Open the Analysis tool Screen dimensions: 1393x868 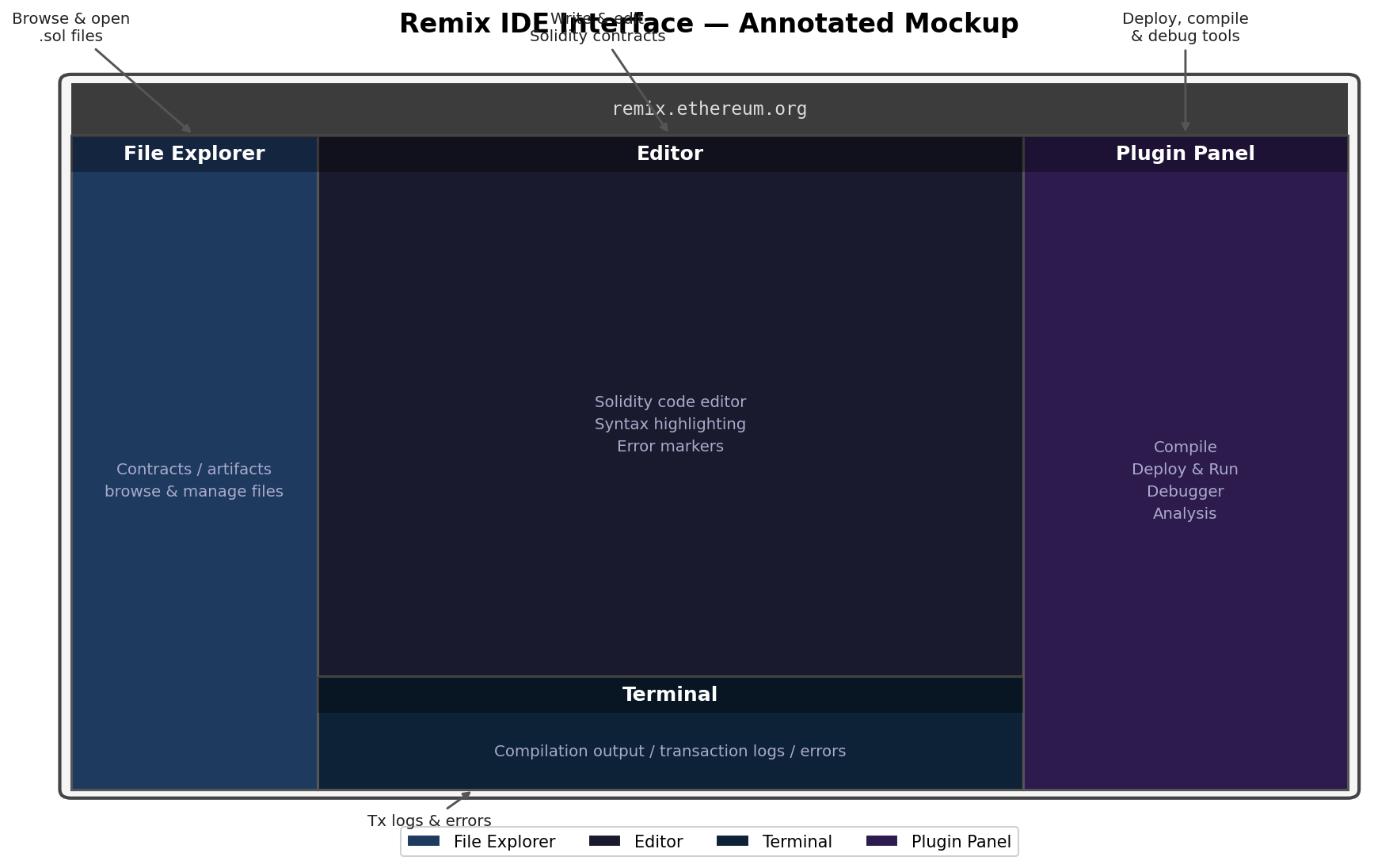(x=1184, y=513)
